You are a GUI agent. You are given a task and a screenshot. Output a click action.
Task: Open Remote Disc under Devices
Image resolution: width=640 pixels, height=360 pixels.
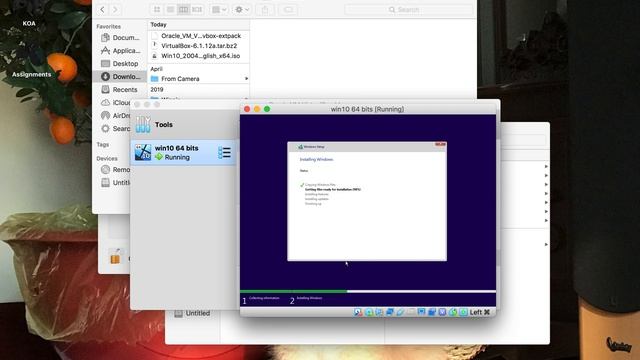[x=115, y=169]
